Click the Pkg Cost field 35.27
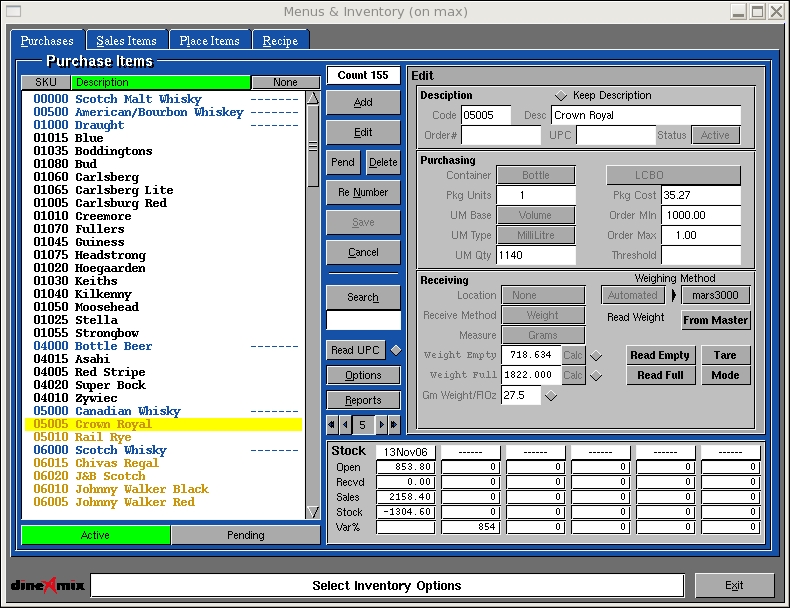The image size is (790, 608). 701,195
